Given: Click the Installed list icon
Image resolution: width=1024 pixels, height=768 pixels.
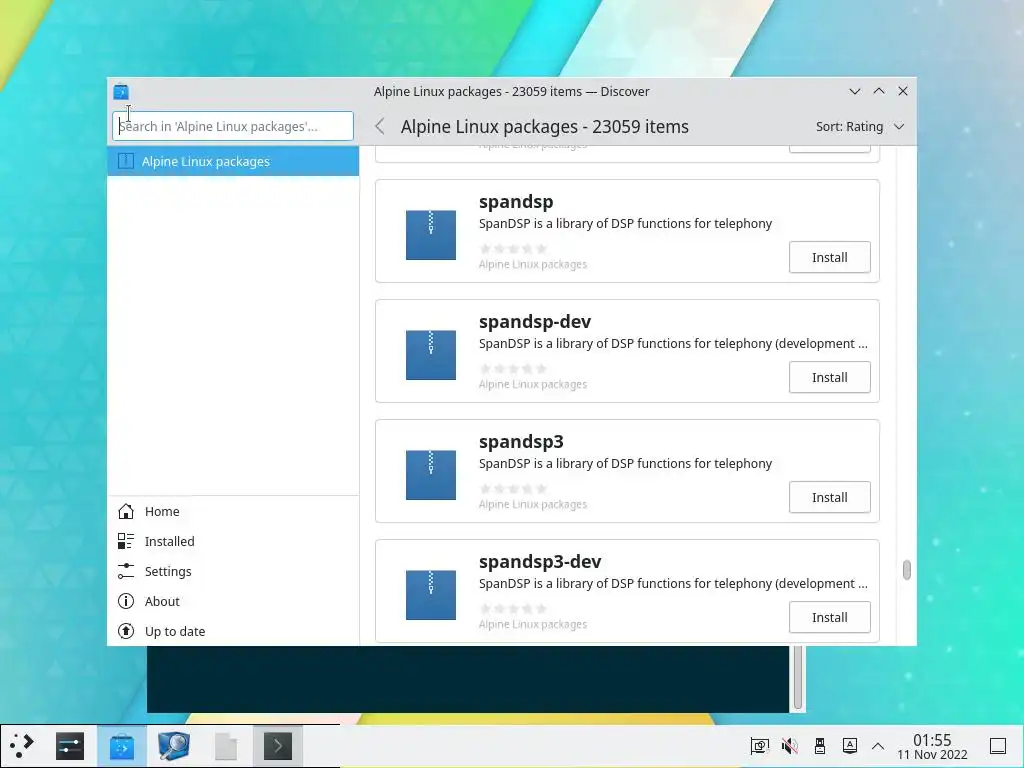Looking at the screenshot, I should (126, 541).
